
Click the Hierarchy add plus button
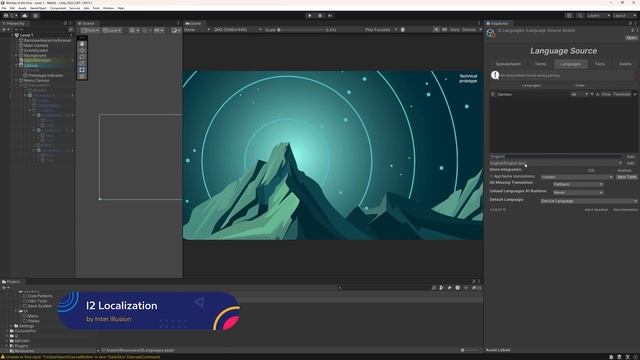pyautogui.click(x=4, y=30)
